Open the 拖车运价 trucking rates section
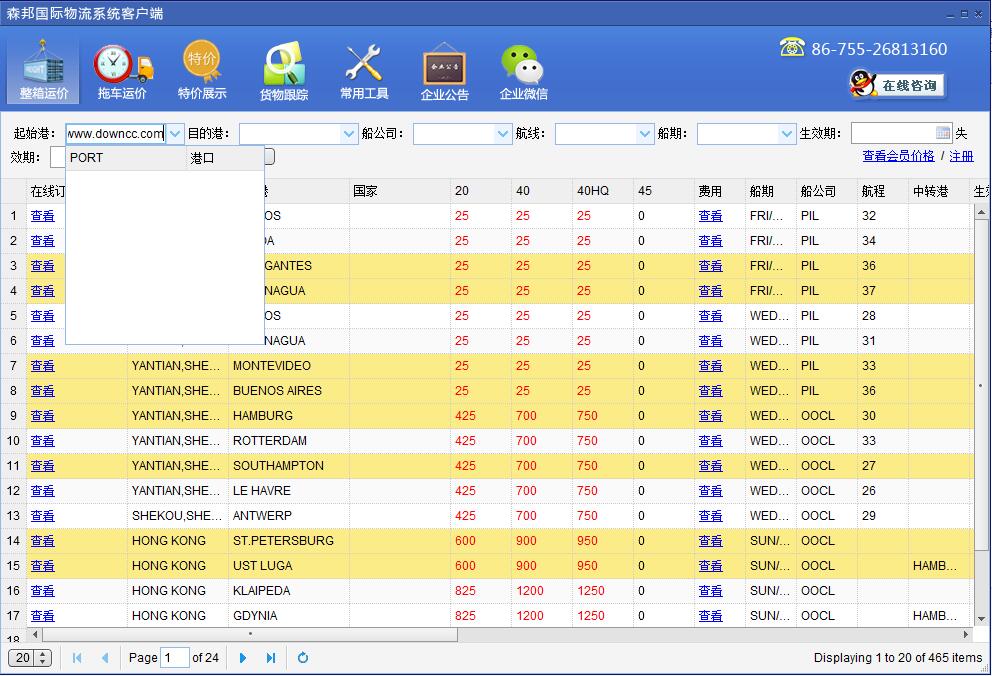 click(x=122, y=72)
